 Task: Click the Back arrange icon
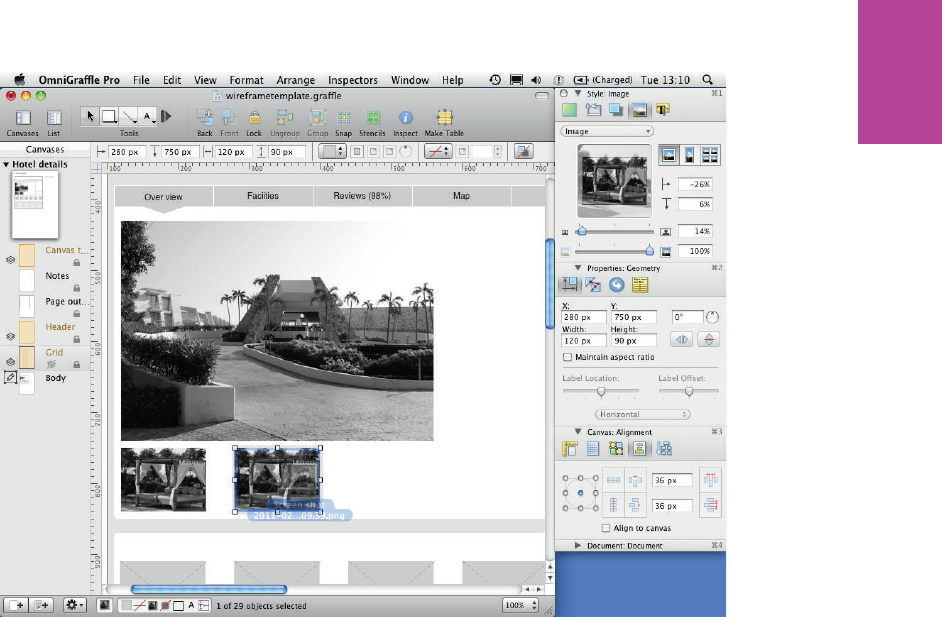pos(204,117)
